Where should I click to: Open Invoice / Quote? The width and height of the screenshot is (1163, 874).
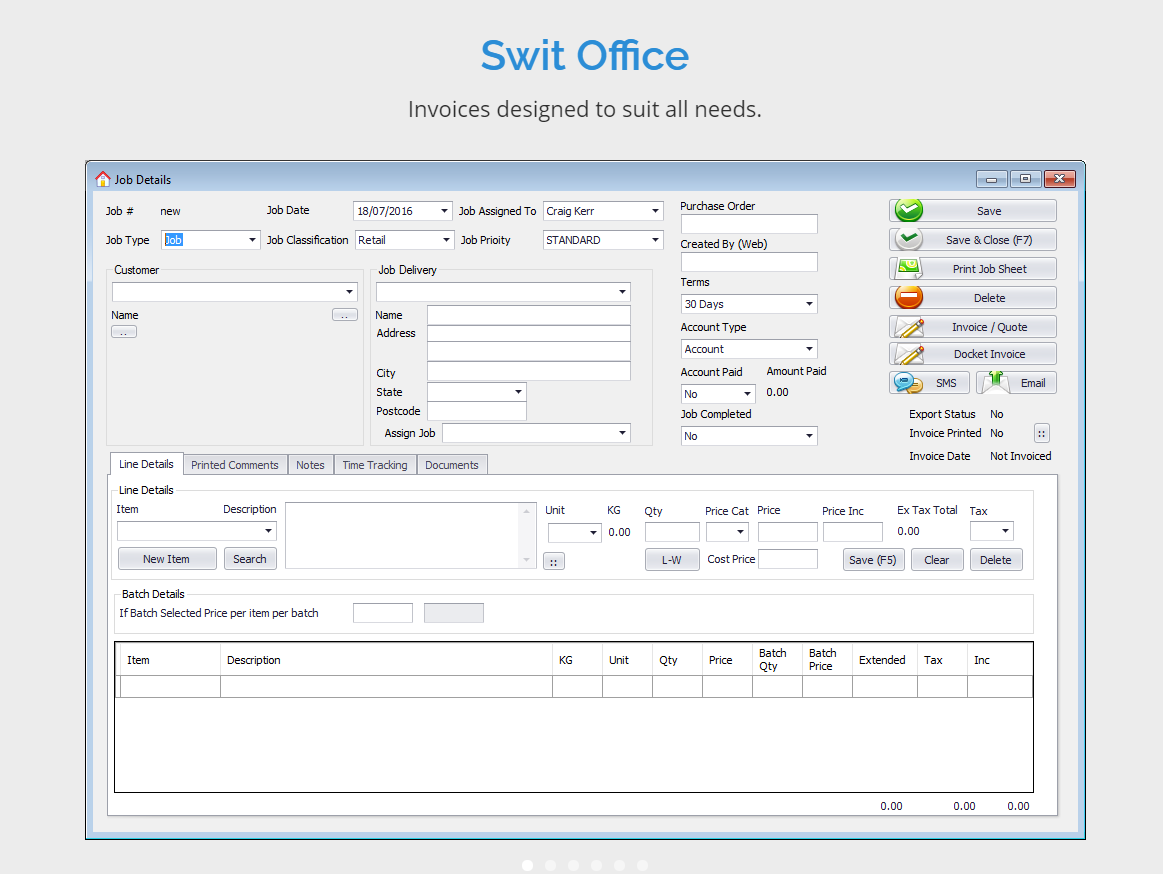pyautogui.click(x=972, y=327)
